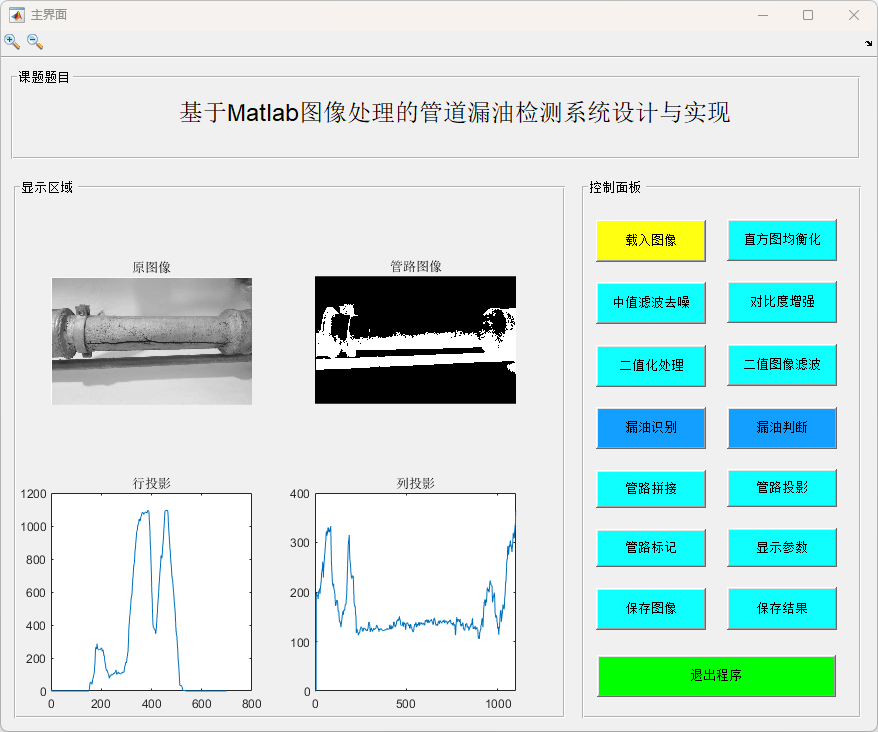Start 二值化处理 binarization
878x732 pixels.
click(x=651, y=365)
